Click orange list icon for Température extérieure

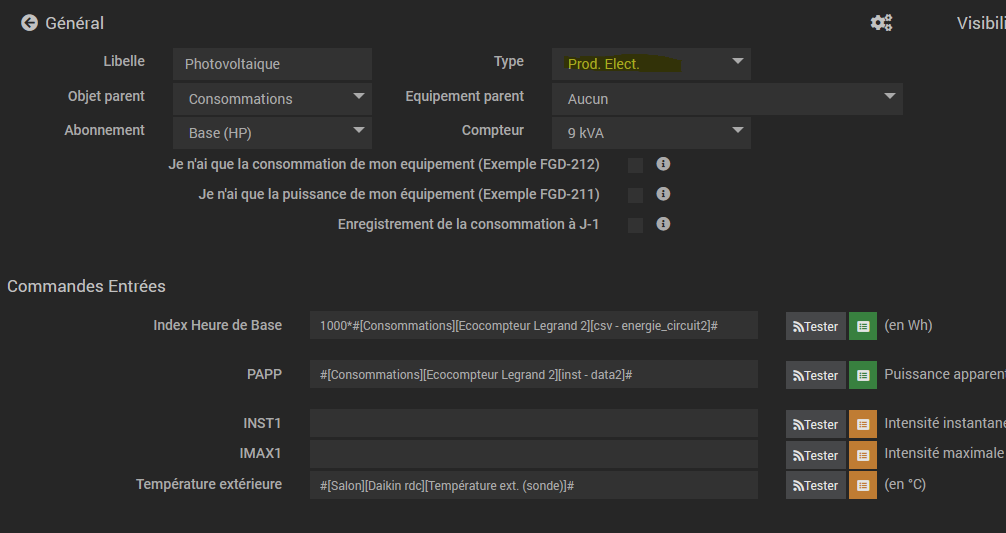click(863, 485)
